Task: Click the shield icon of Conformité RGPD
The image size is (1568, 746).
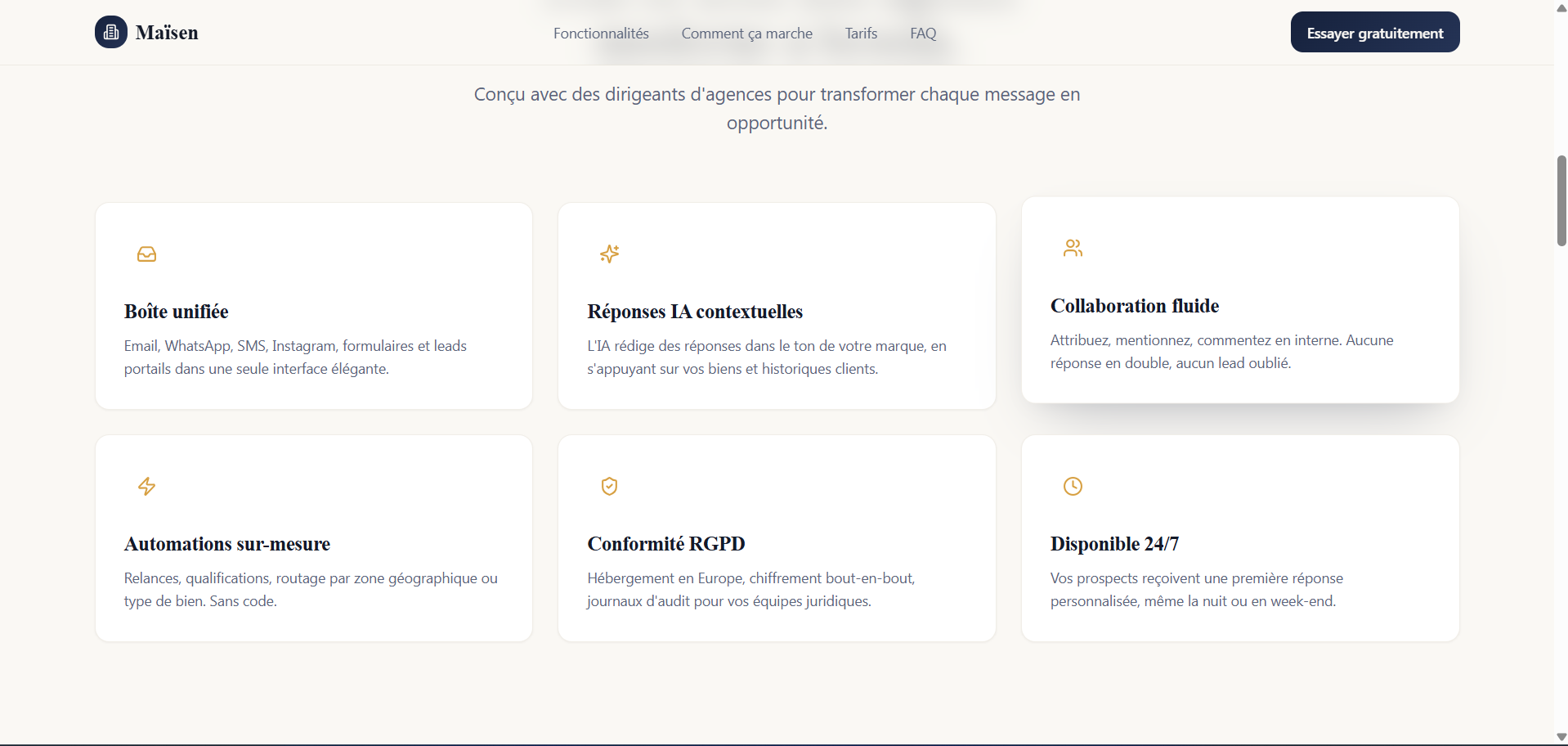Action: (x=610, y=487)
